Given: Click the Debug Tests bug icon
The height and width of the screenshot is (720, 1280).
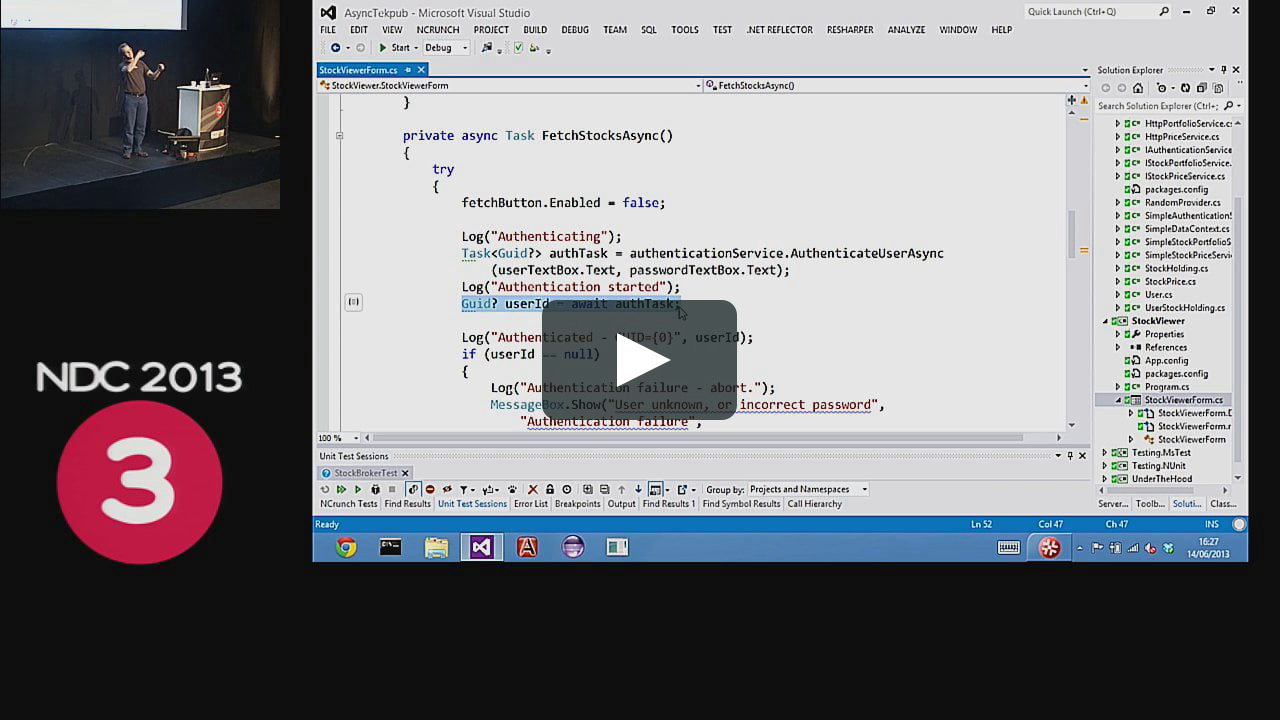Looking at the screenshot, I should point(375,490).
